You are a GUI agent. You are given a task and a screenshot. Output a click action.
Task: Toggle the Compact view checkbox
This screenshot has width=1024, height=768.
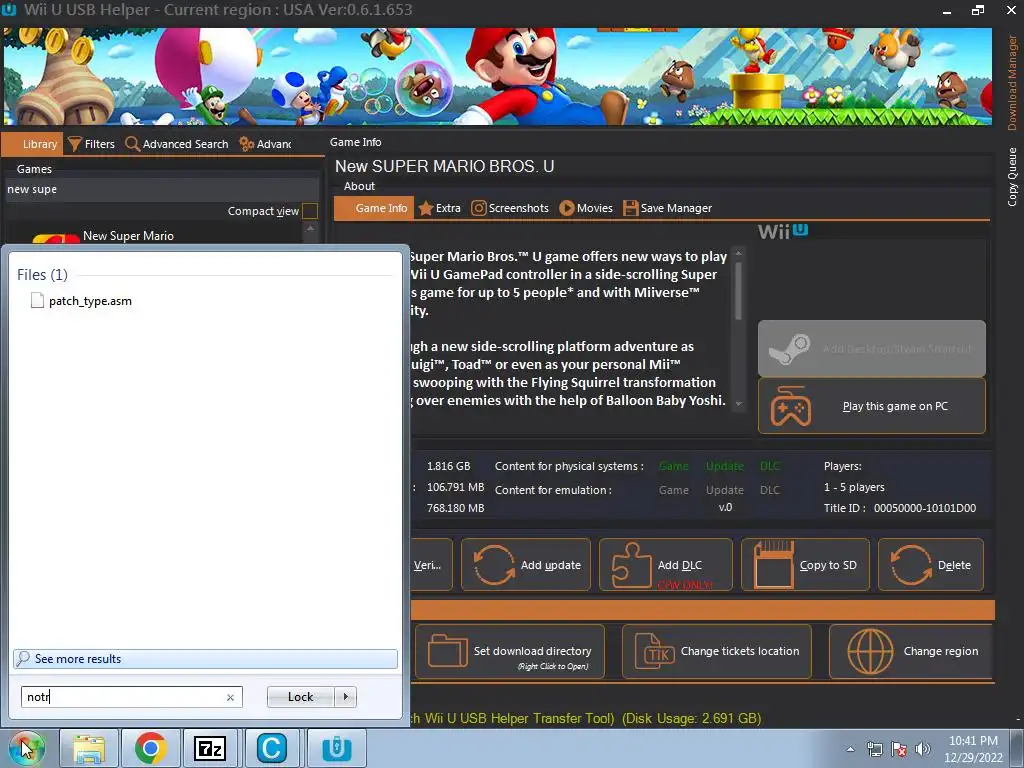[x=310, y=211]
